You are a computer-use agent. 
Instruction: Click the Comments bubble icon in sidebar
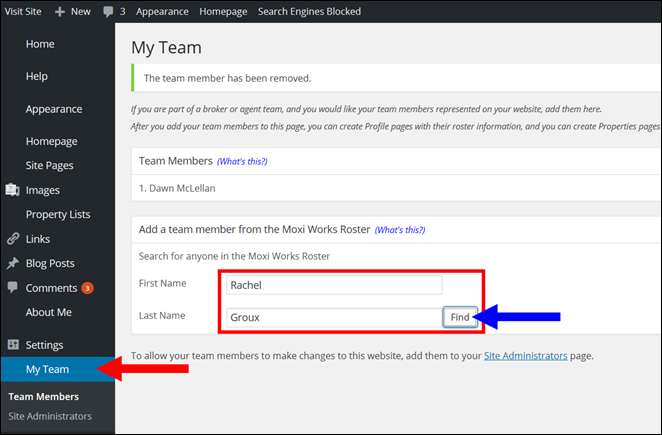tap(12, 288)
